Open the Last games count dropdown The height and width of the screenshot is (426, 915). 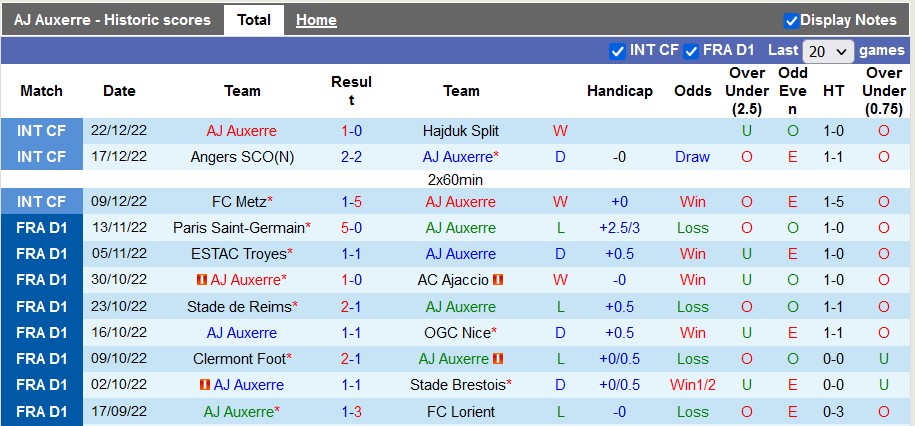point(828,51)
